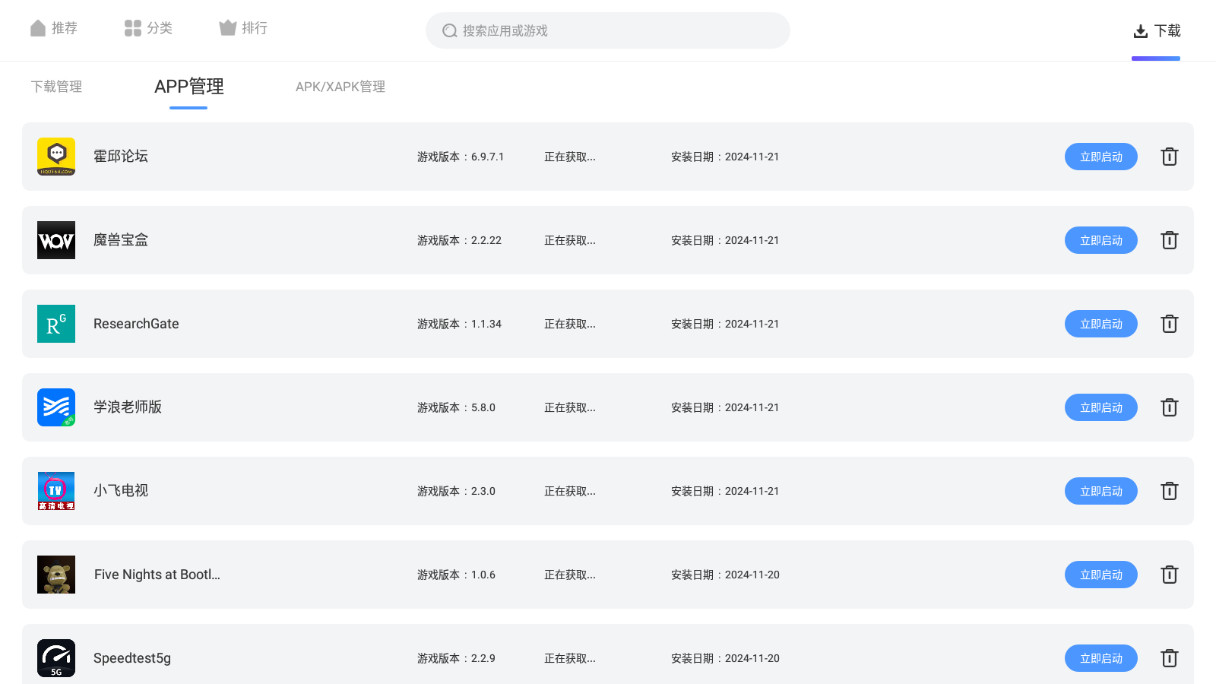Click the 学浪老师版 app name

pos(128,407)
